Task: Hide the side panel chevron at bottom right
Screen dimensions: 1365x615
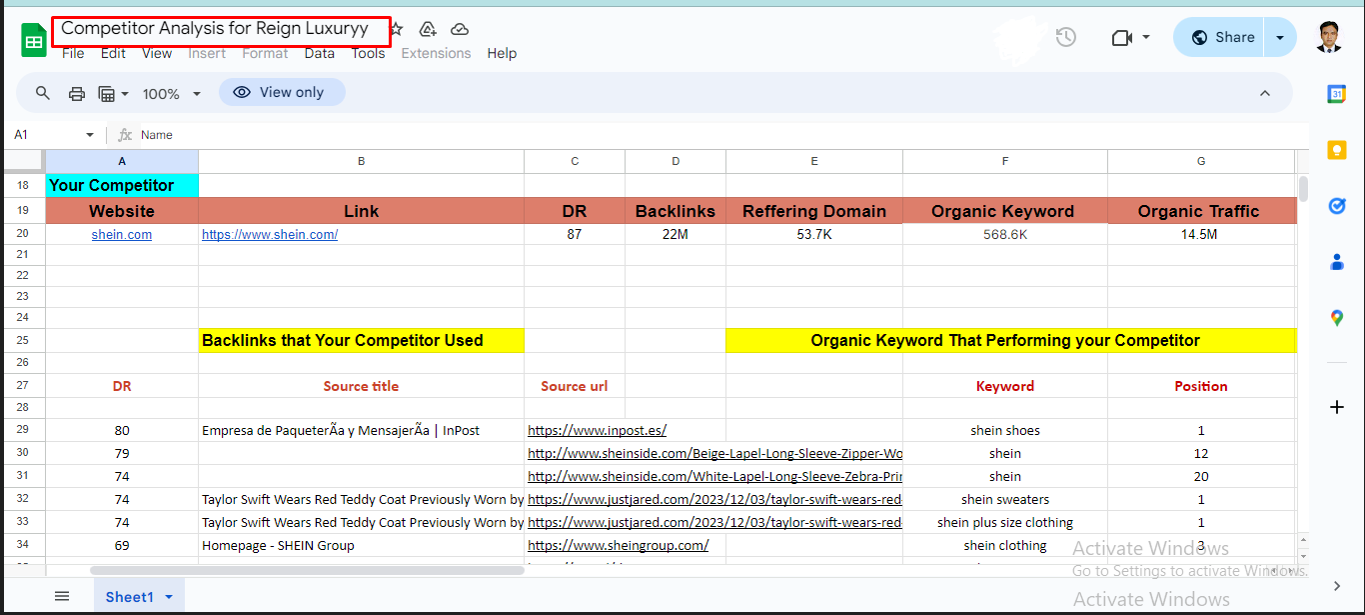Action: (1337, 586)
